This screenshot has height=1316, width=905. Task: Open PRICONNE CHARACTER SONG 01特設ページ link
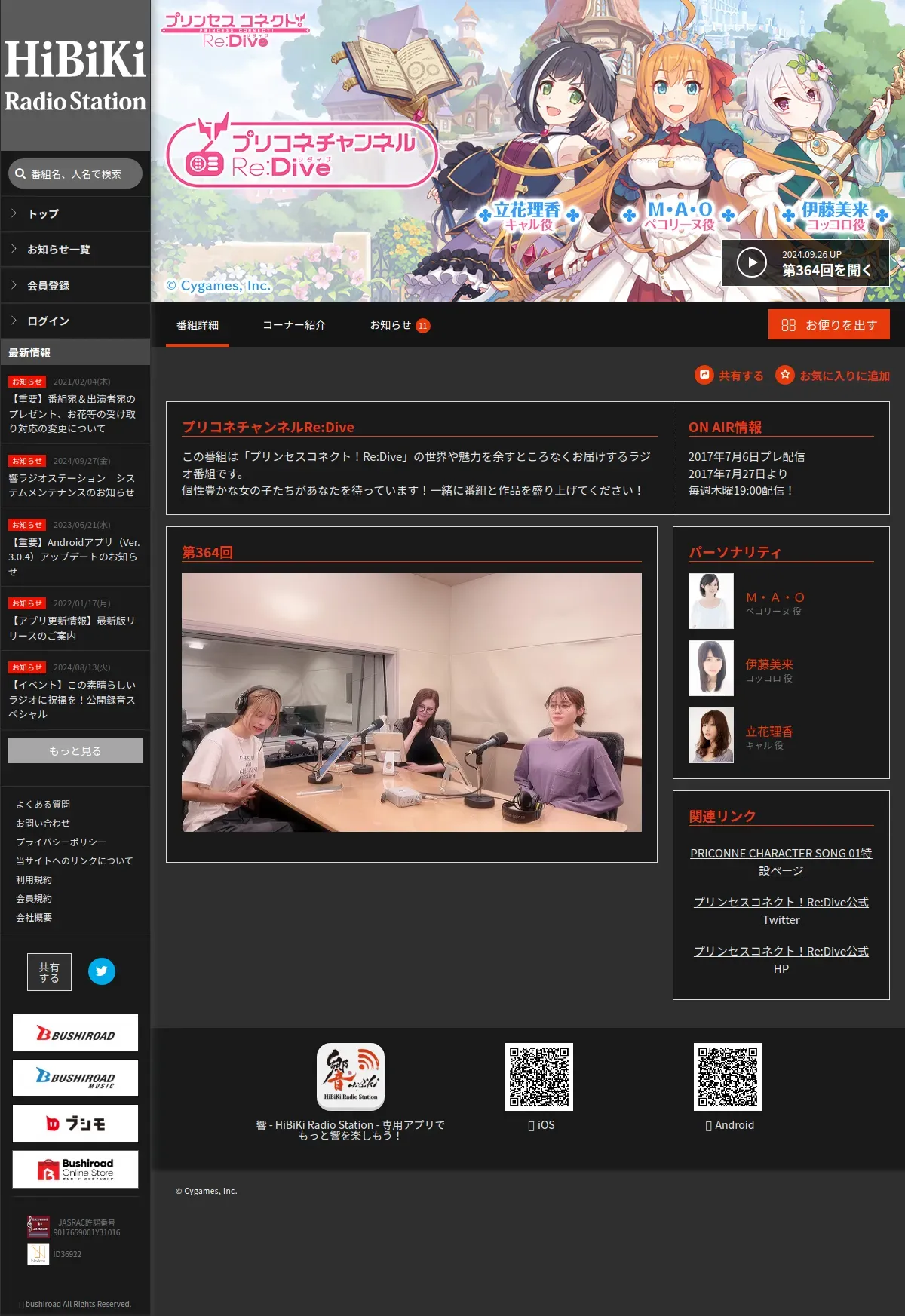[x=781, y=862]
